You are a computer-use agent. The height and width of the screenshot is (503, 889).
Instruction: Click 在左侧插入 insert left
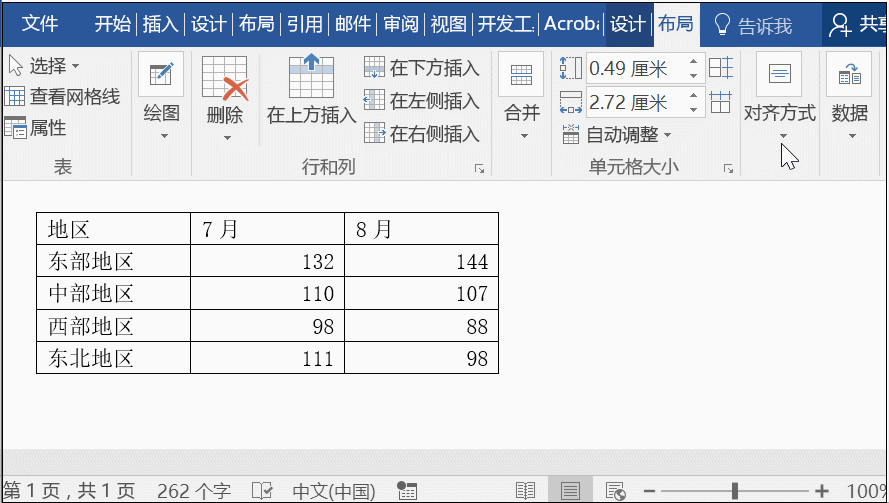[422, 101]
